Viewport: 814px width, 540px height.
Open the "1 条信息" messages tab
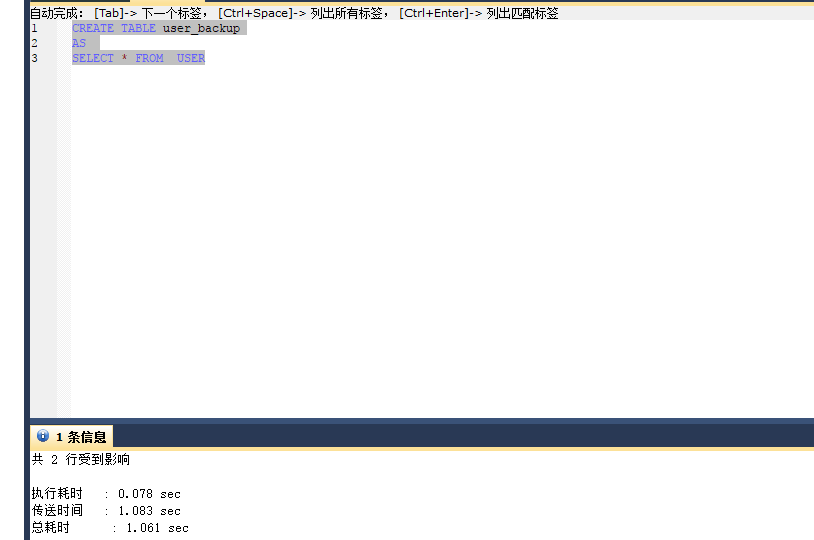click(x=72, y=437)
